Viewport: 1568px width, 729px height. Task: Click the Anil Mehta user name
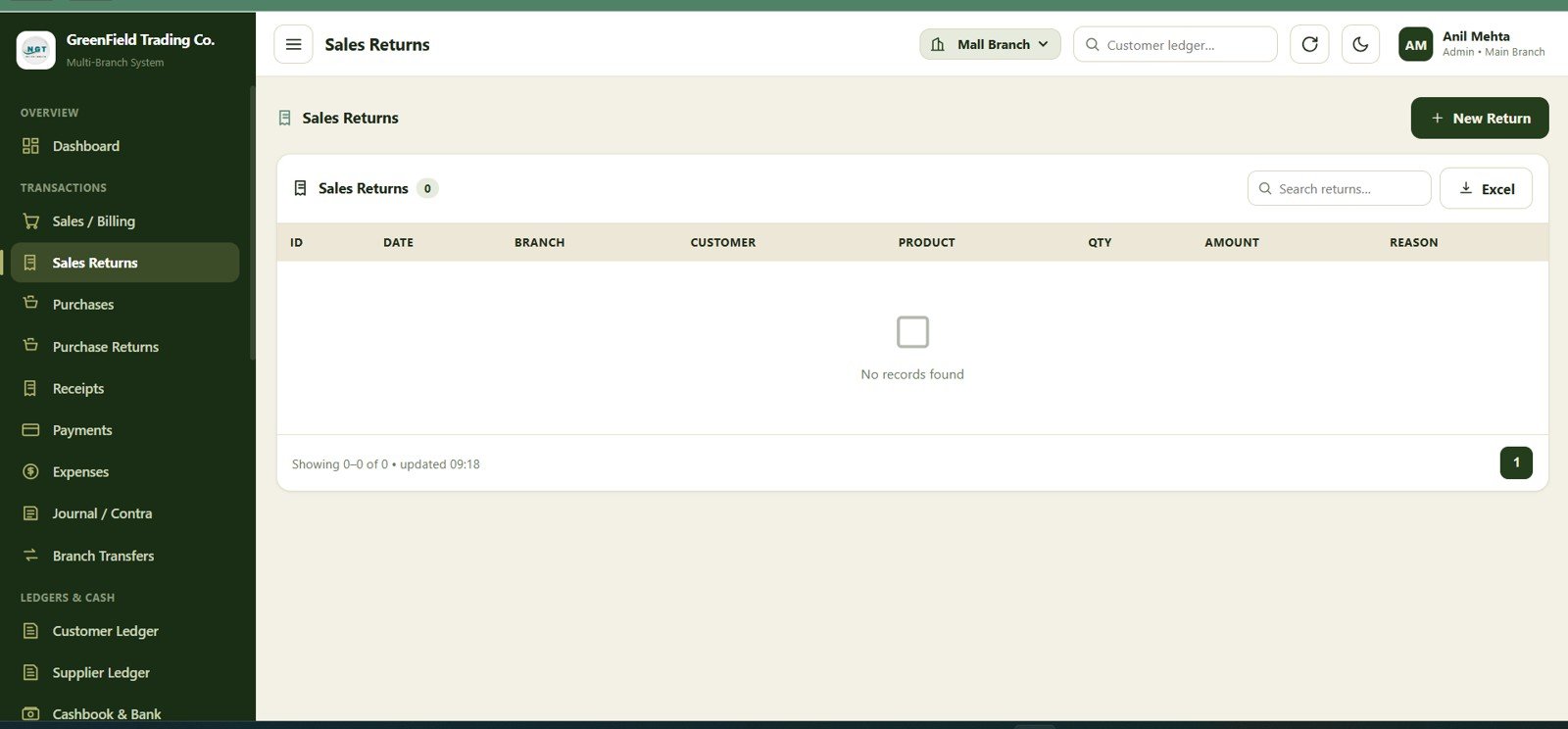(x=1476, y=36)
